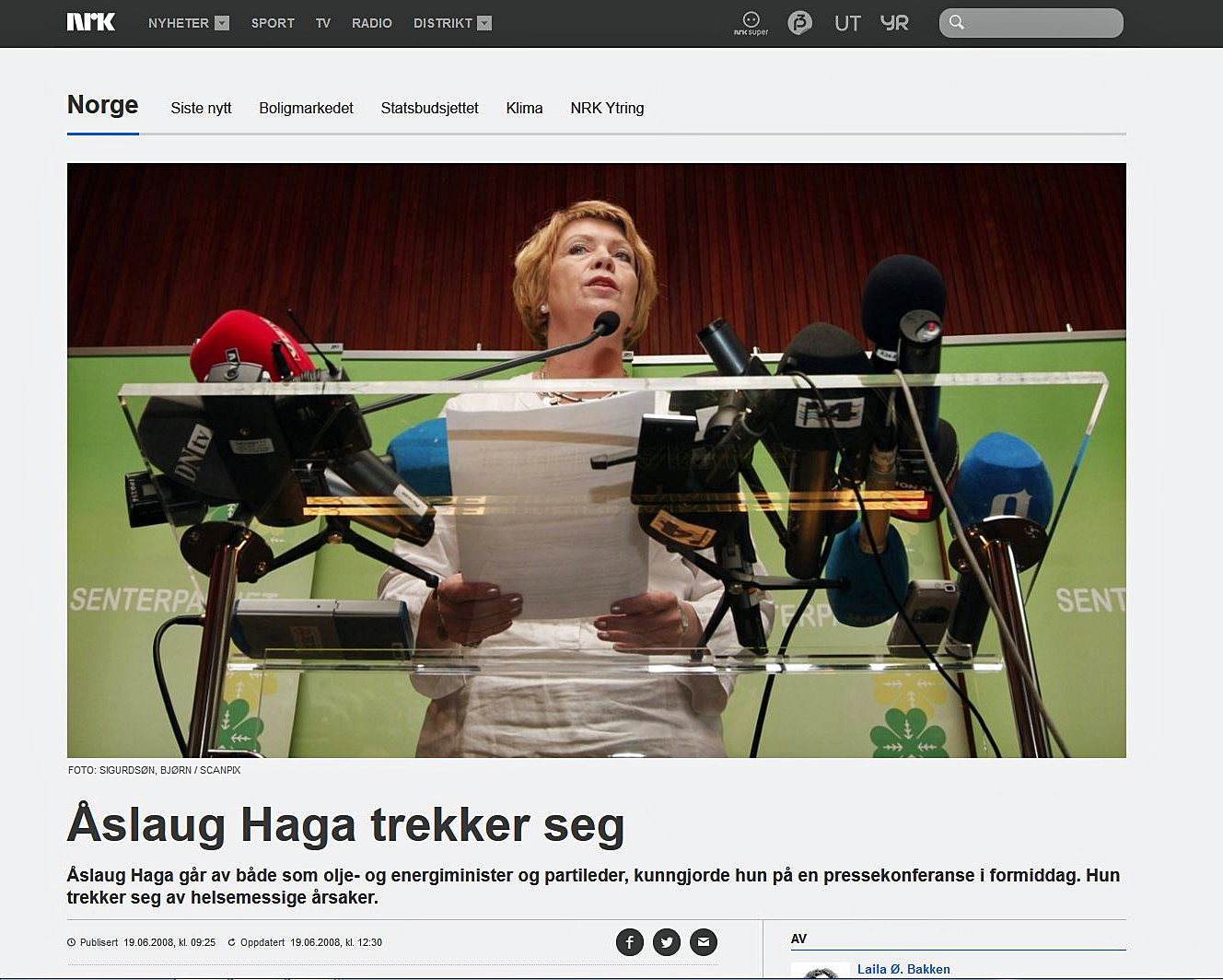Expand the DISTRIKT dropdown arrow
The height and width of the screenshot is (980, 1223).
(x=484, y=24)
